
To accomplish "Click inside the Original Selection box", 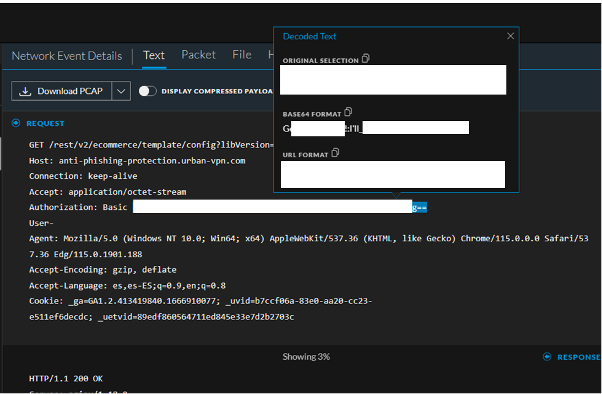I will coord(393,79).
